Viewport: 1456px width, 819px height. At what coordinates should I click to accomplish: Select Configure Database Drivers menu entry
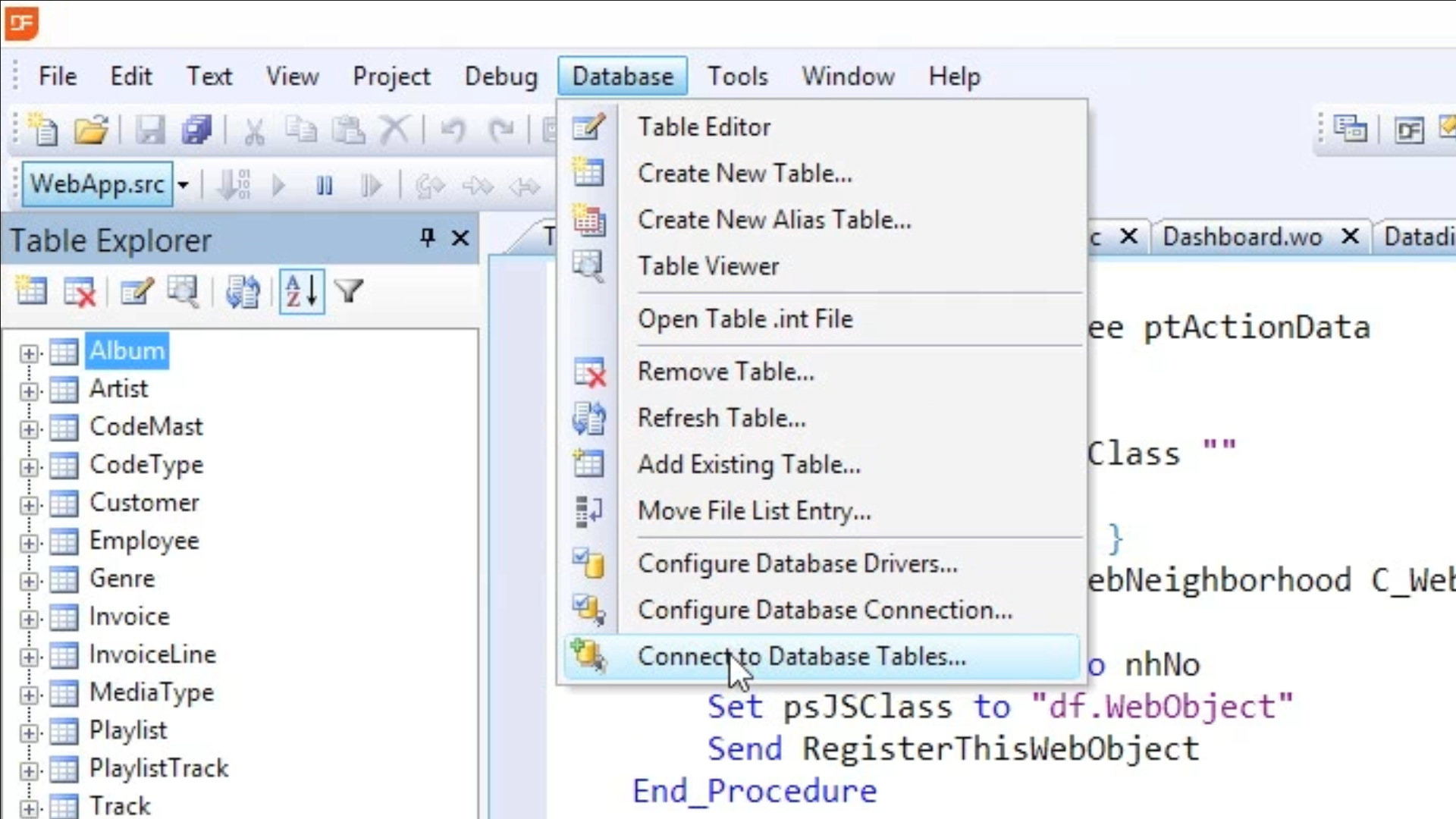point(797,563)
